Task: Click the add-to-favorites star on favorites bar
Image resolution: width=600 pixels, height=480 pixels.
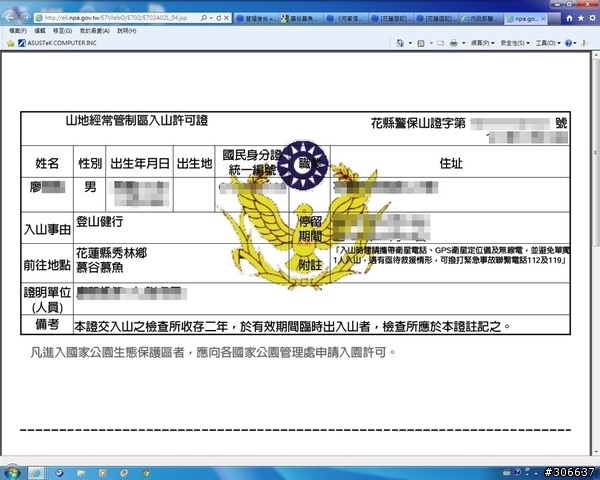Action: [x=11, y=43]
